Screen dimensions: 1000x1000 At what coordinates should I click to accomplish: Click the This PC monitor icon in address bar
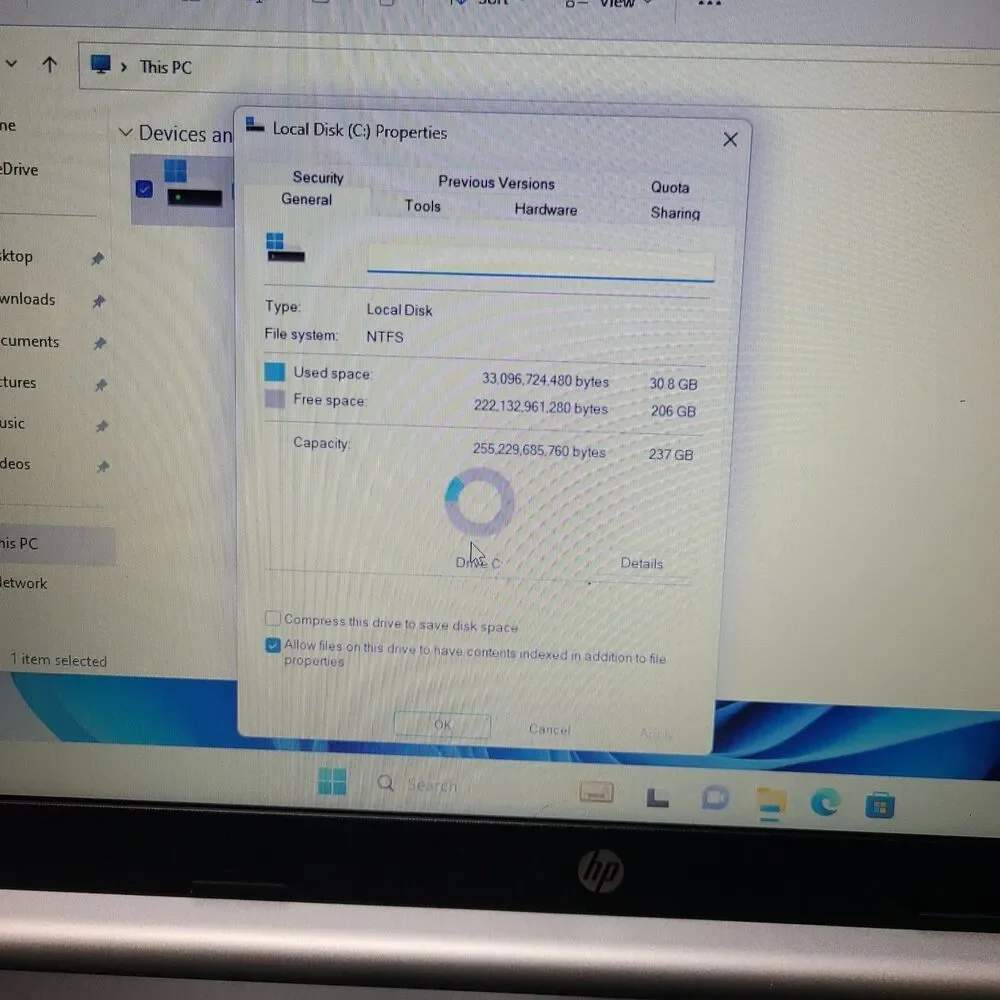click(100, 64)
